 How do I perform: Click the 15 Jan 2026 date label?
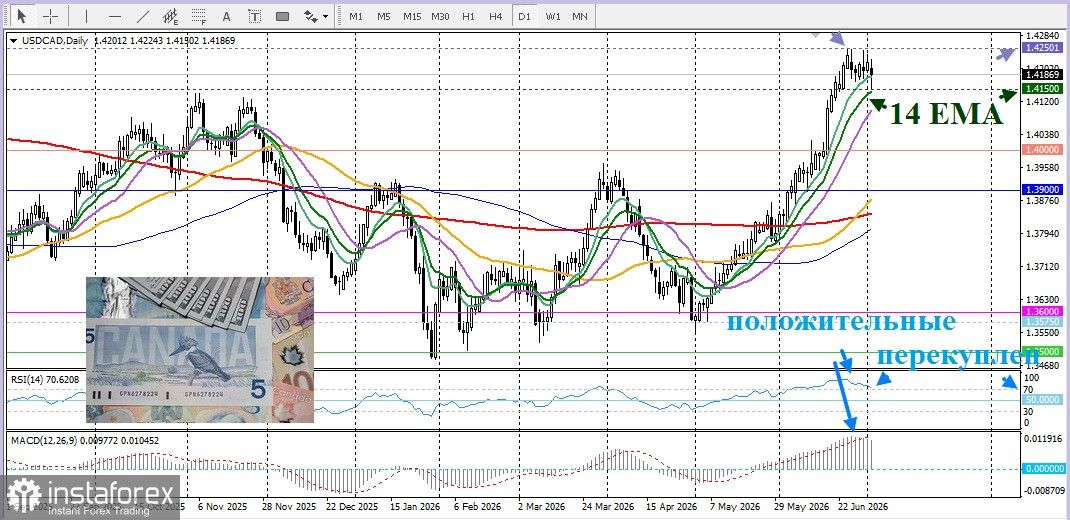pyautogui.click(x=415, y=508)
